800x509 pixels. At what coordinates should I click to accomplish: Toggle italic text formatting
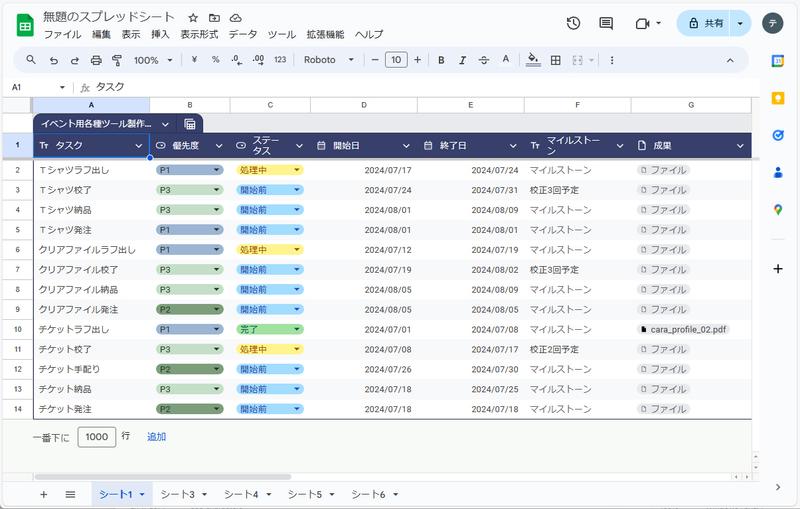[462, 60]
